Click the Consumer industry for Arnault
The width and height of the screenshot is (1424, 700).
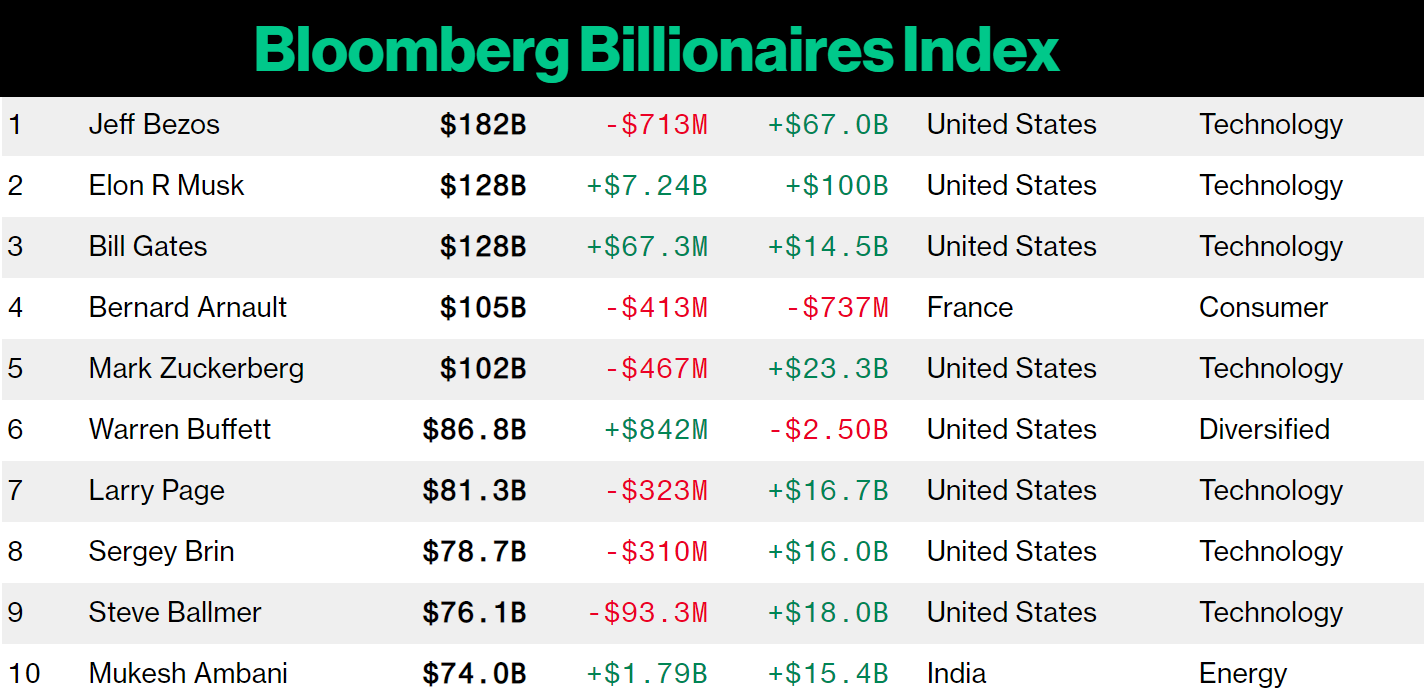click(x=1263, y=308)
